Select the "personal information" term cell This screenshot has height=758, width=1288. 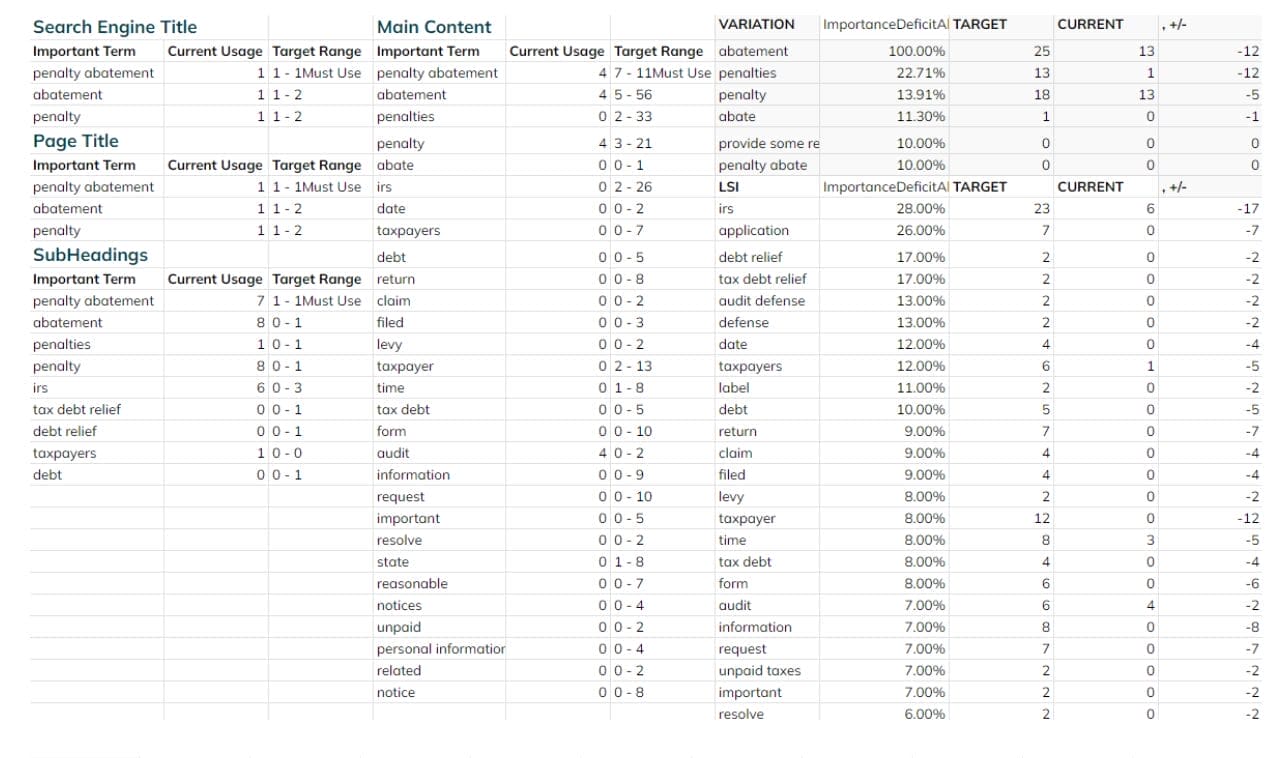[x=441, y=649]
